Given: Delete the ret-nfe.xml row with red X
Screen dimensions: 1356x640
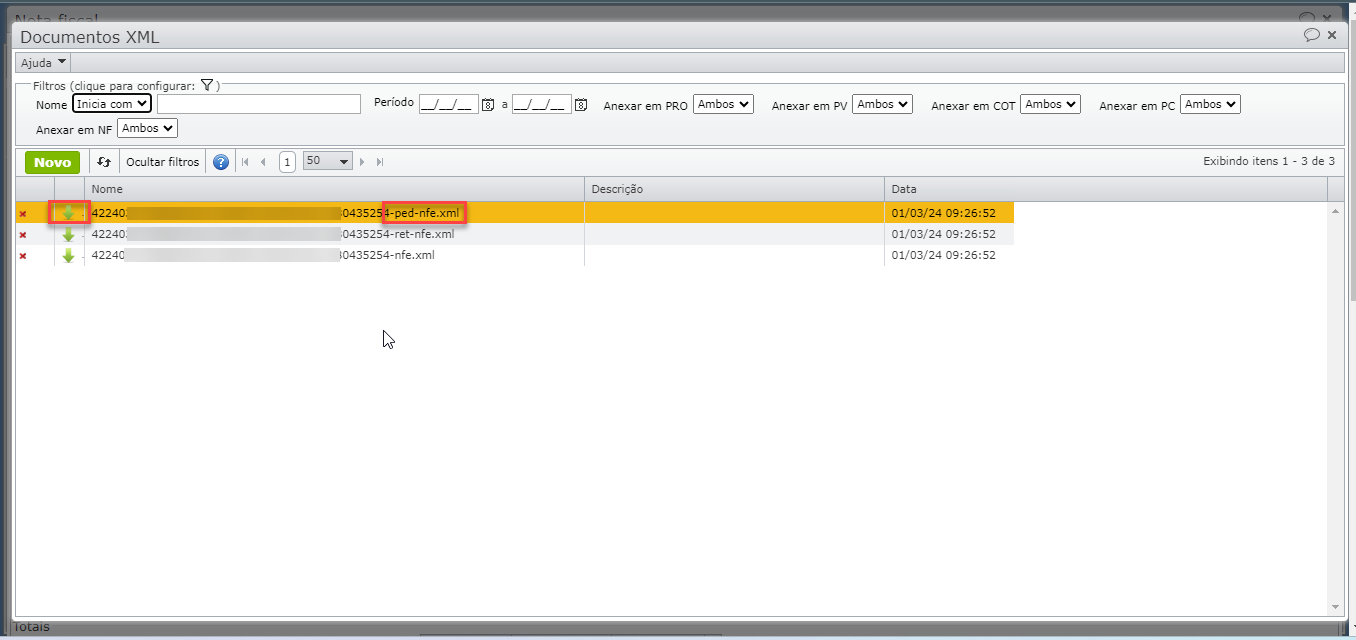Looking at the screenshot, I should click(23, 234).
